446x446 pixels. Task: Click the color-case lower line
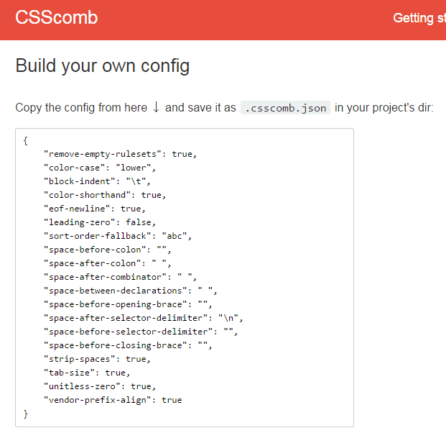100,168
